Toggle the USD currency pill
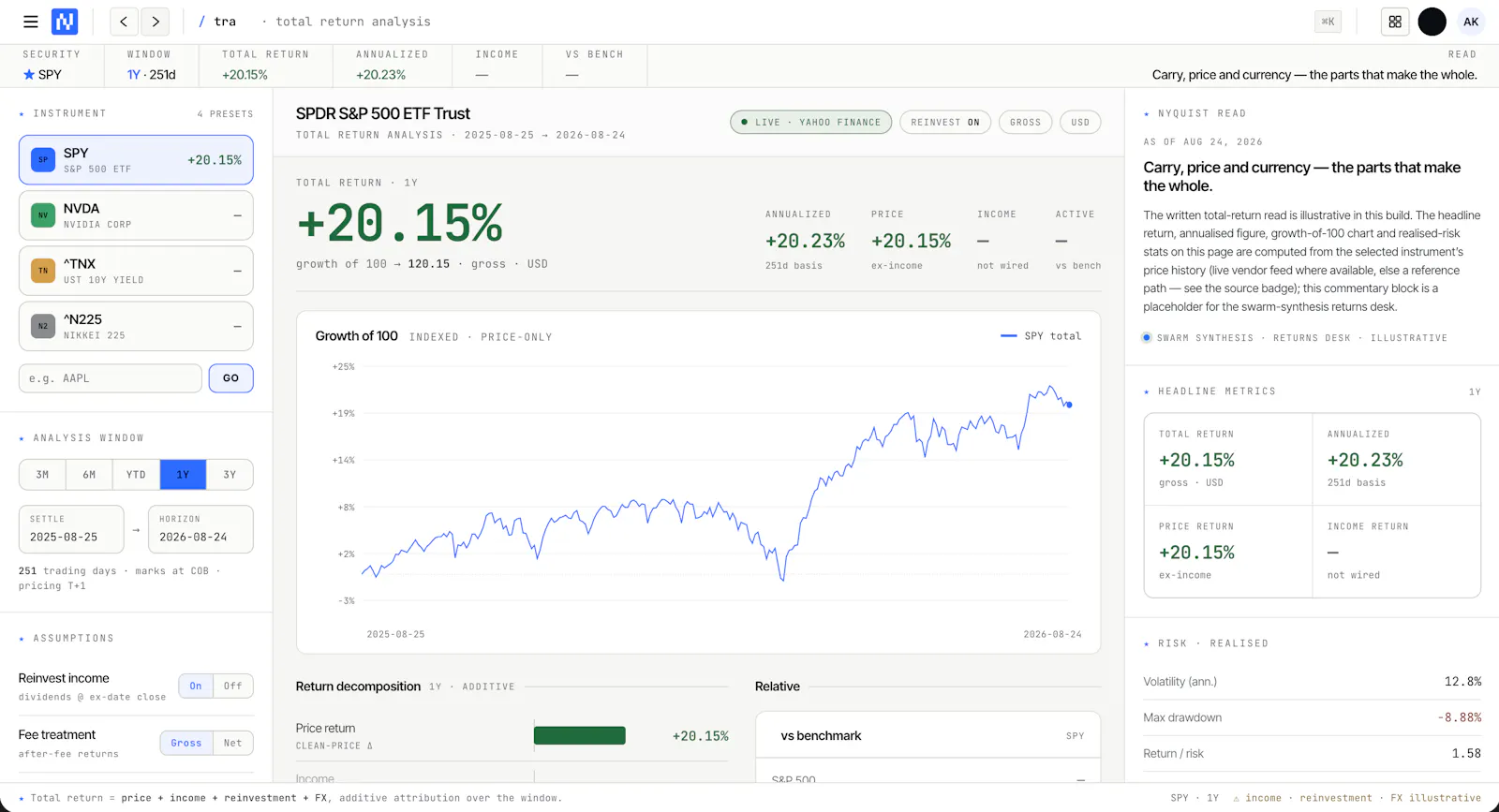 1080,123
